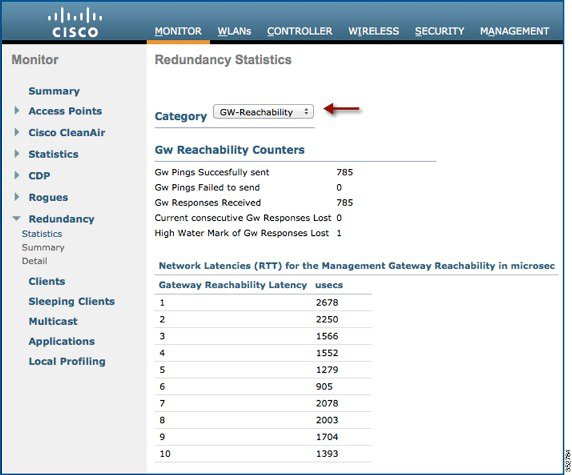The width and height of the screenshot is (572, 475).
Task: View the Sleeping Clients page
Action: (72, 301)
